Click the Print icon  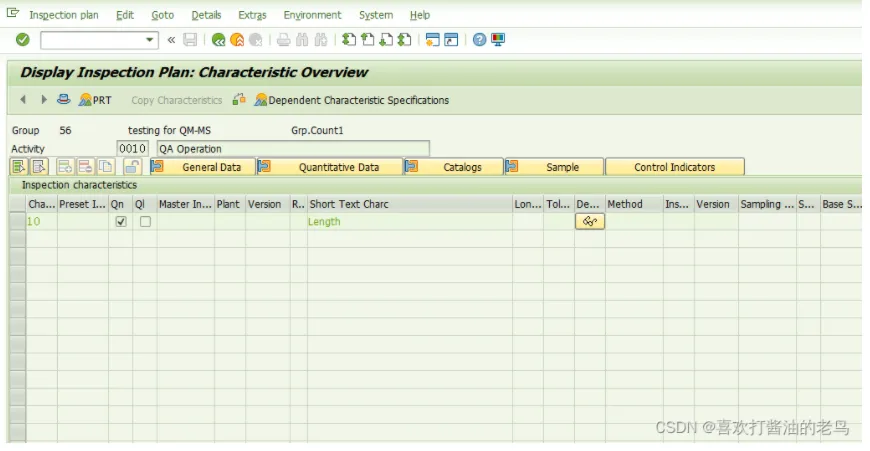pyautogui.click(x=284, y=40)
